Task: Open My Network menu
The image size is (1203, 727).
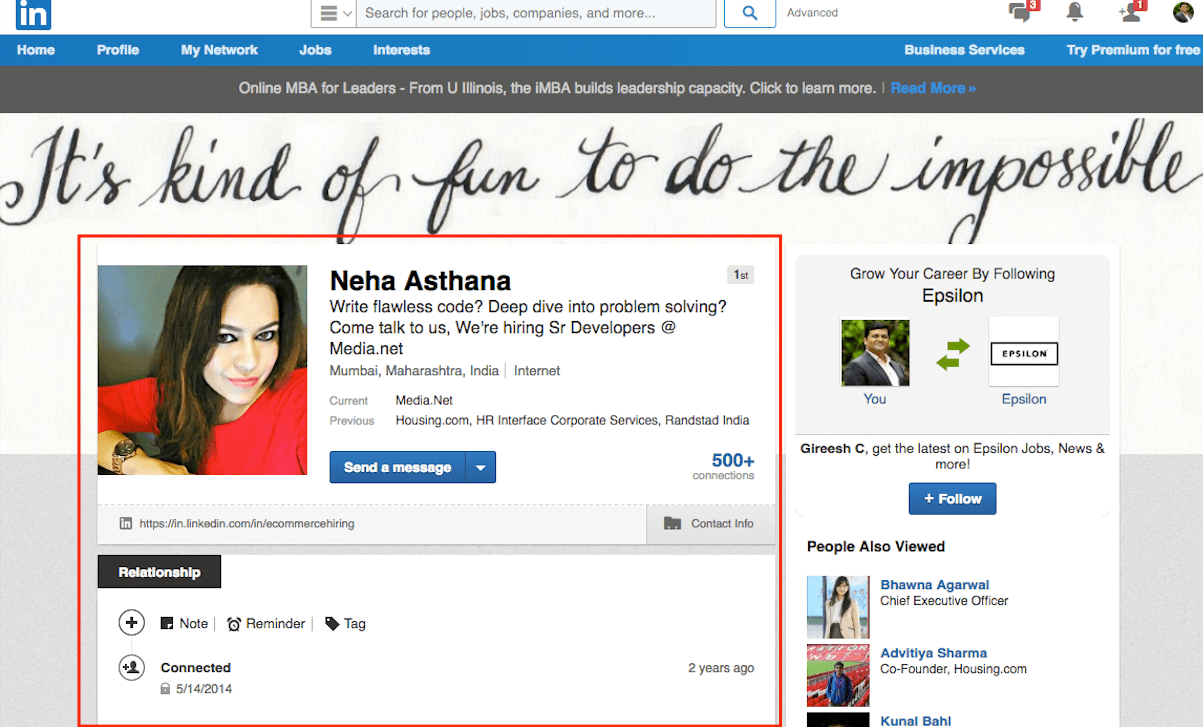Action: tap(219, 50)
